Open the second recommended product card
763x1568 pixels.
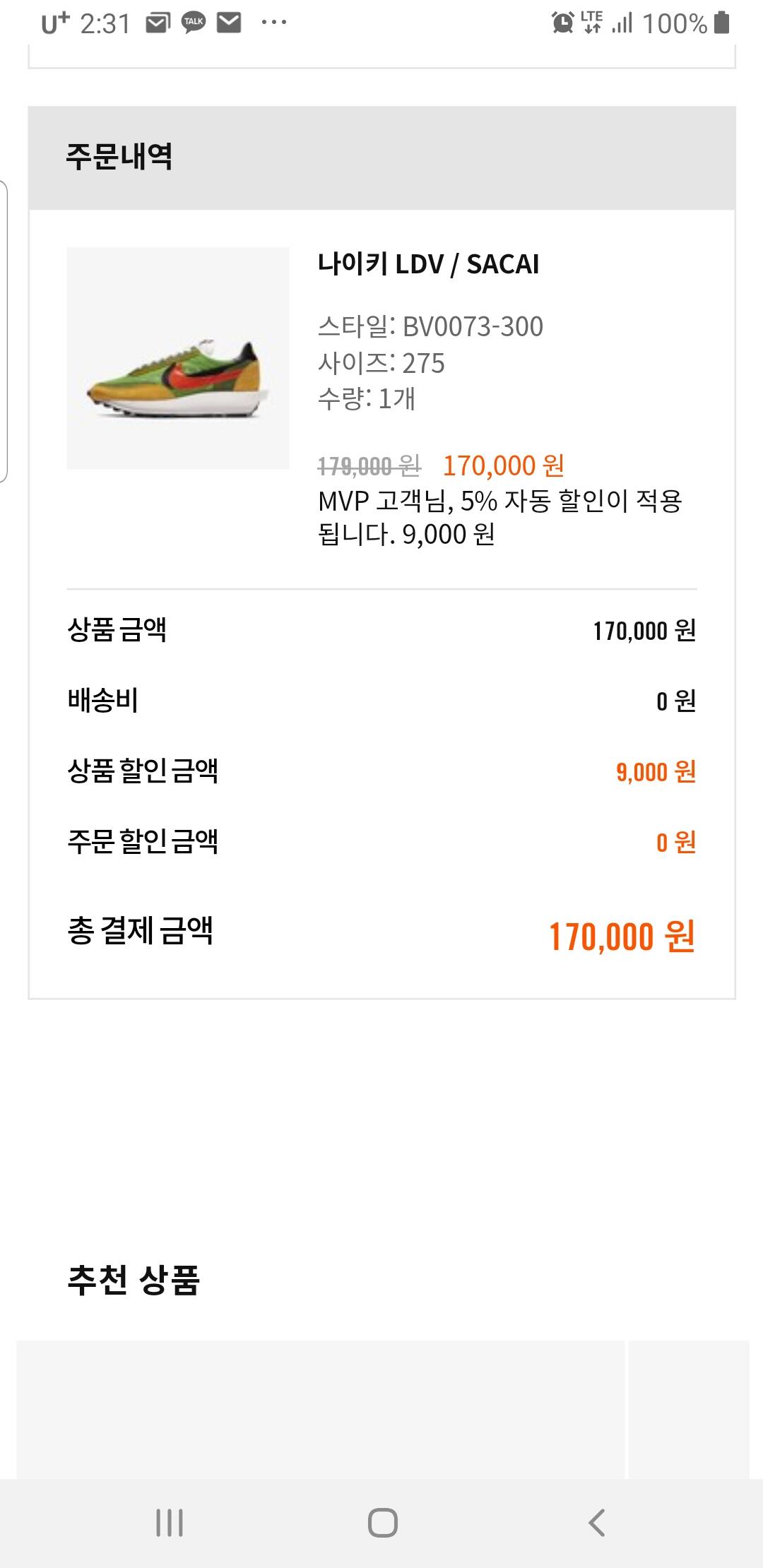[689, 1409]
